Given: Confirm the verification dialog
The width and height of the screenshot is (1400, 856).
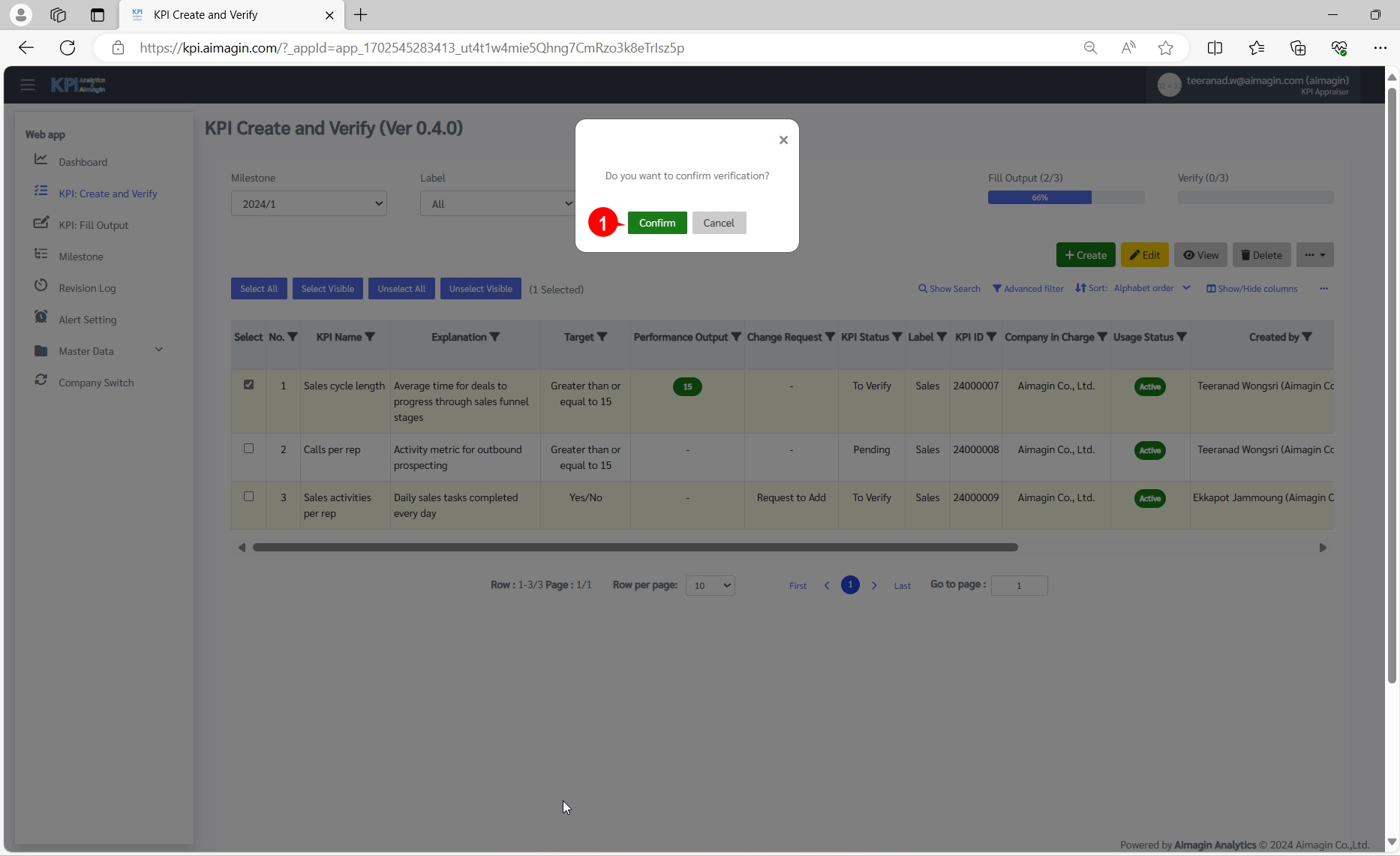Looking at the screenshot, I should [656, 223].
